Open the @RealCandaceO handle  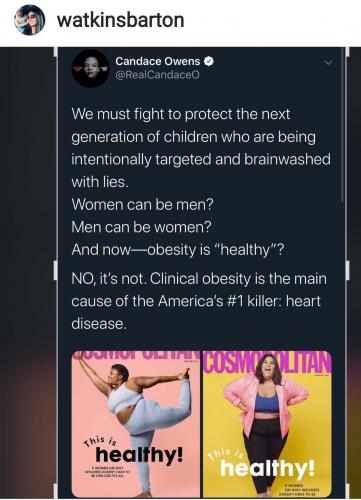click(x=157, y=75)
